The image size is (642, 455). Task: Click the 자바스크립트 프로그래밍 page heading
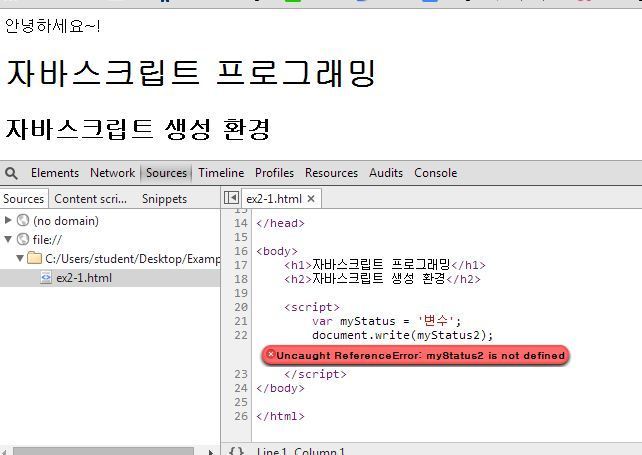click(191, 73)
